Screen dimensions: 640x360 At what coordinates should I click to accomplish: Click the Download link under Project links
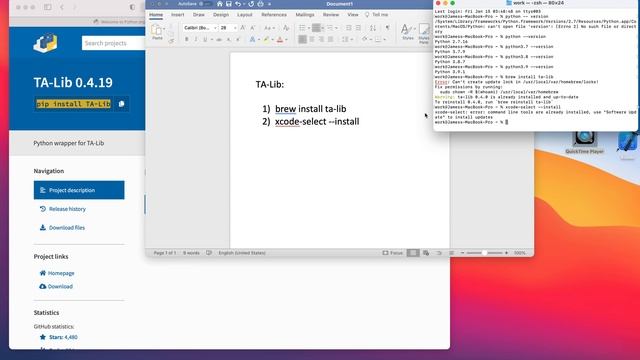click(x=56, y=287)
